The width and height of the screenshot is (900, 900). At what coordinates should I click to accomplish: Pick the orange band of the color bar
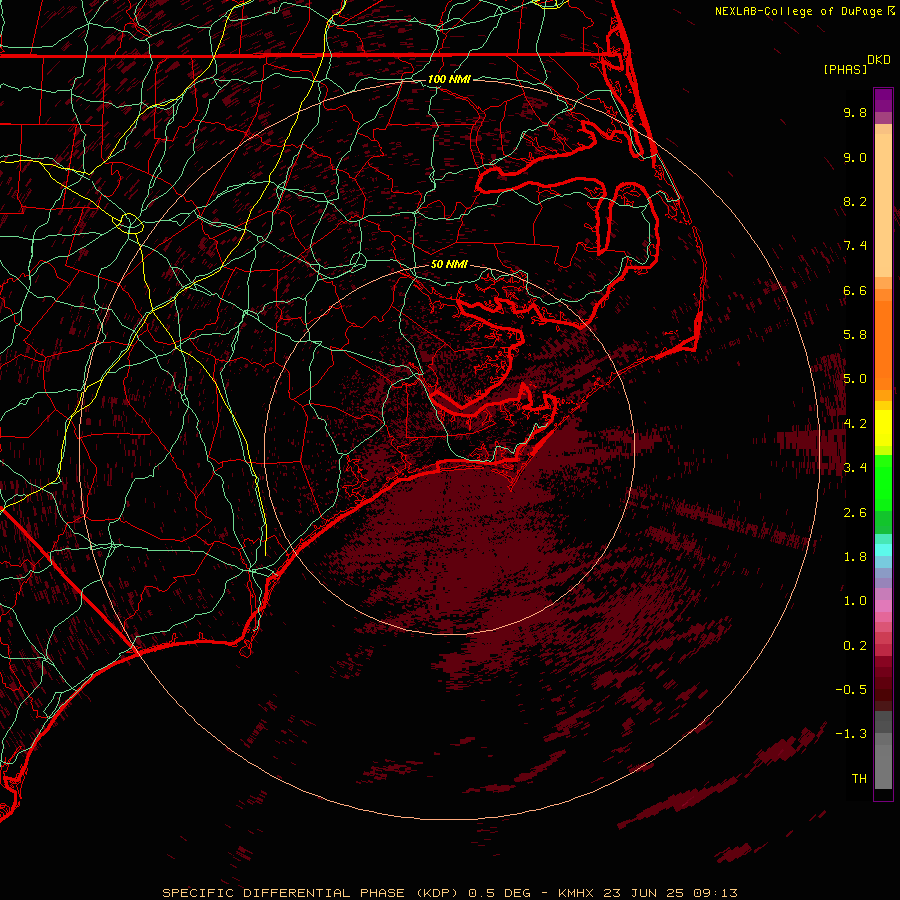[883, 346]
